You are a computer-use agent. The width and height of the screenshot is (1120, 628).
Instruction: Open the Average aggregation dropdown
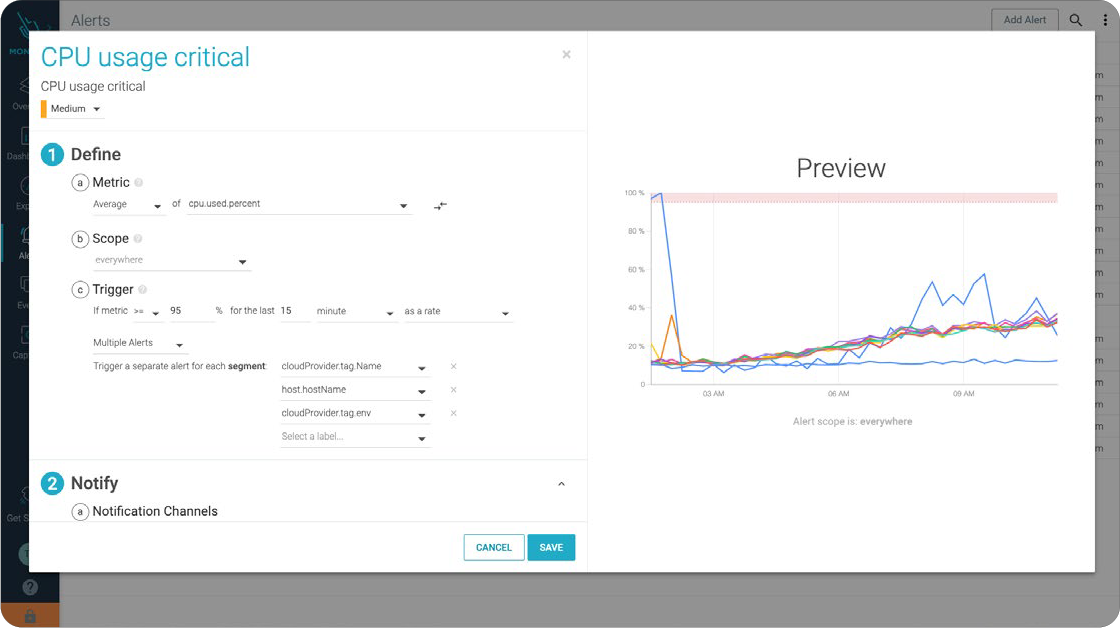pyautogui.click(x=128, y=205)
